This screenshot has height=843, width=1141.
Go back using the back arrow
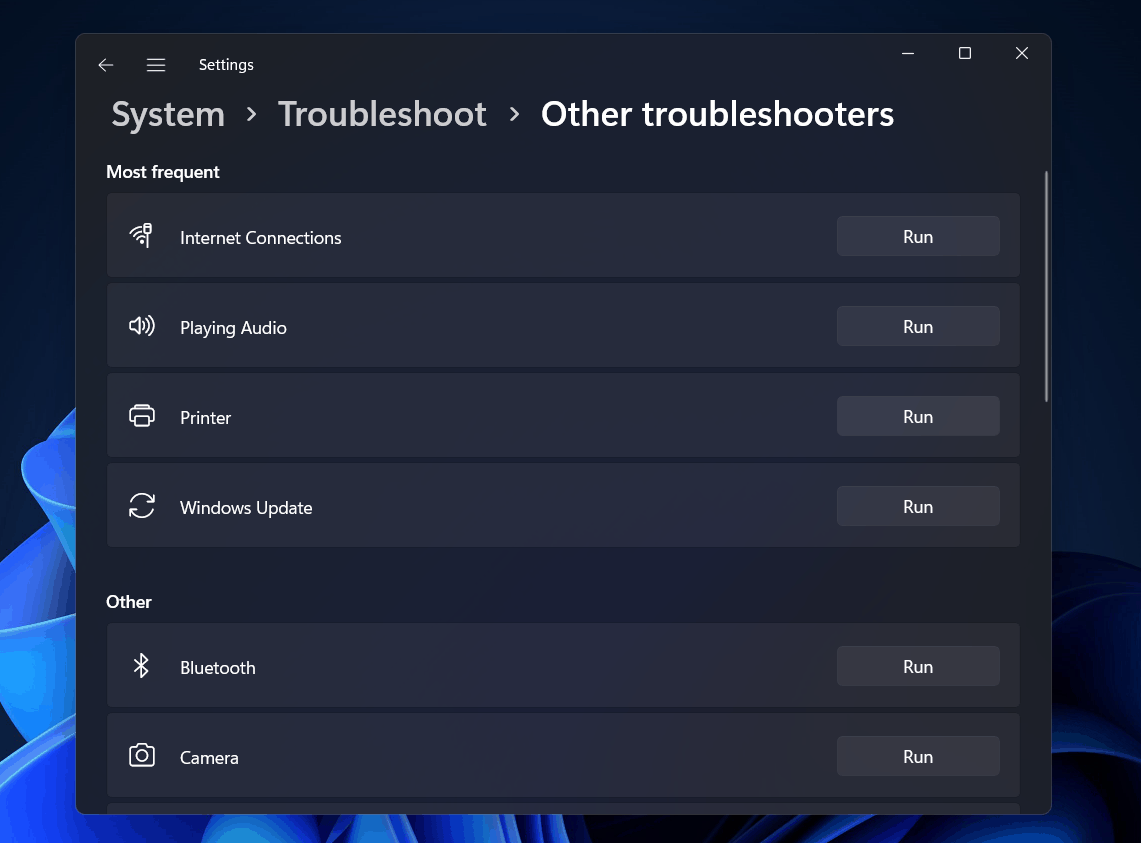pyautogui.click(x=106, y=65)
